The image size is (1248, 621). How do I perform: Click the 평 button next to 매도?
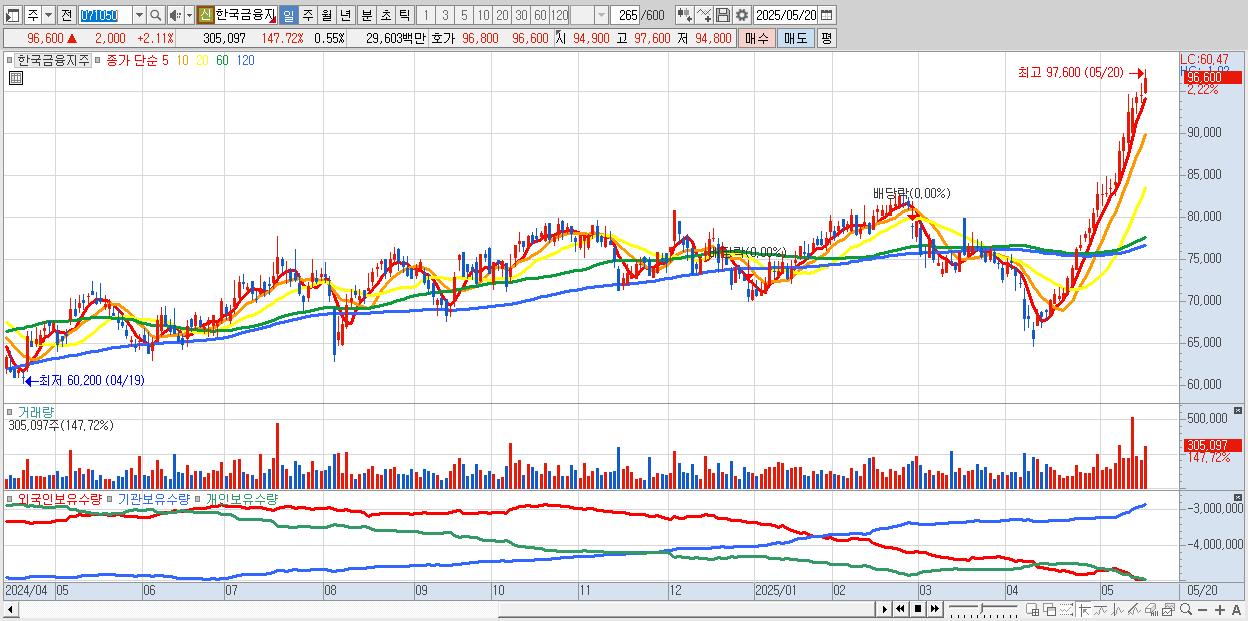pyautogui.click(x=826, y=38)
